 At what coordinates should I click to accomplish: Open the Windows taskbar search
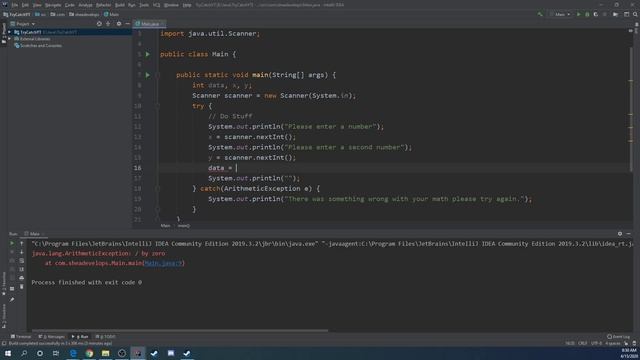click(24, 353)
